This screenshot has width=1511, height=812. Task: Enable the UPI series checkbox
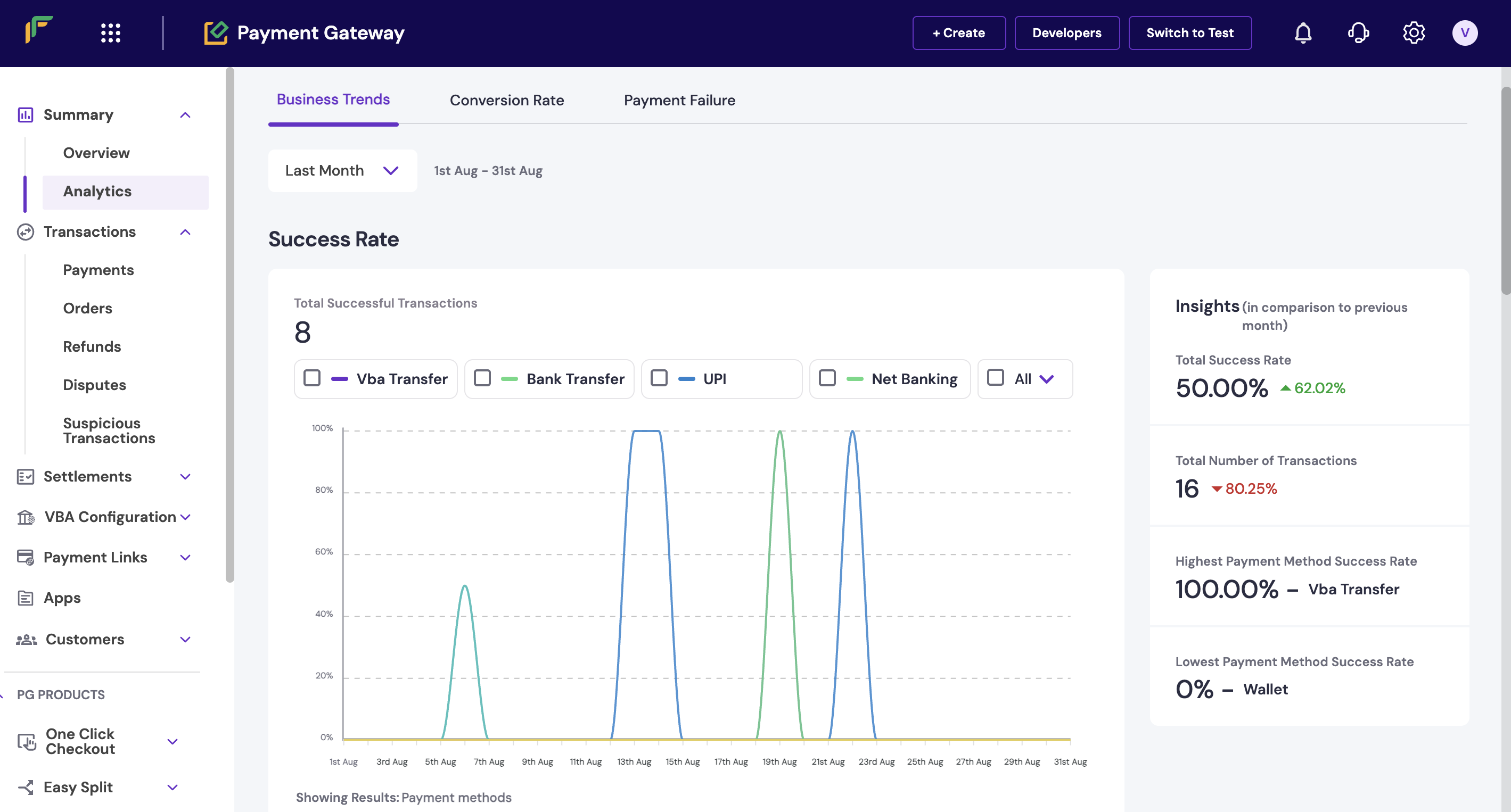coord(659,378)
